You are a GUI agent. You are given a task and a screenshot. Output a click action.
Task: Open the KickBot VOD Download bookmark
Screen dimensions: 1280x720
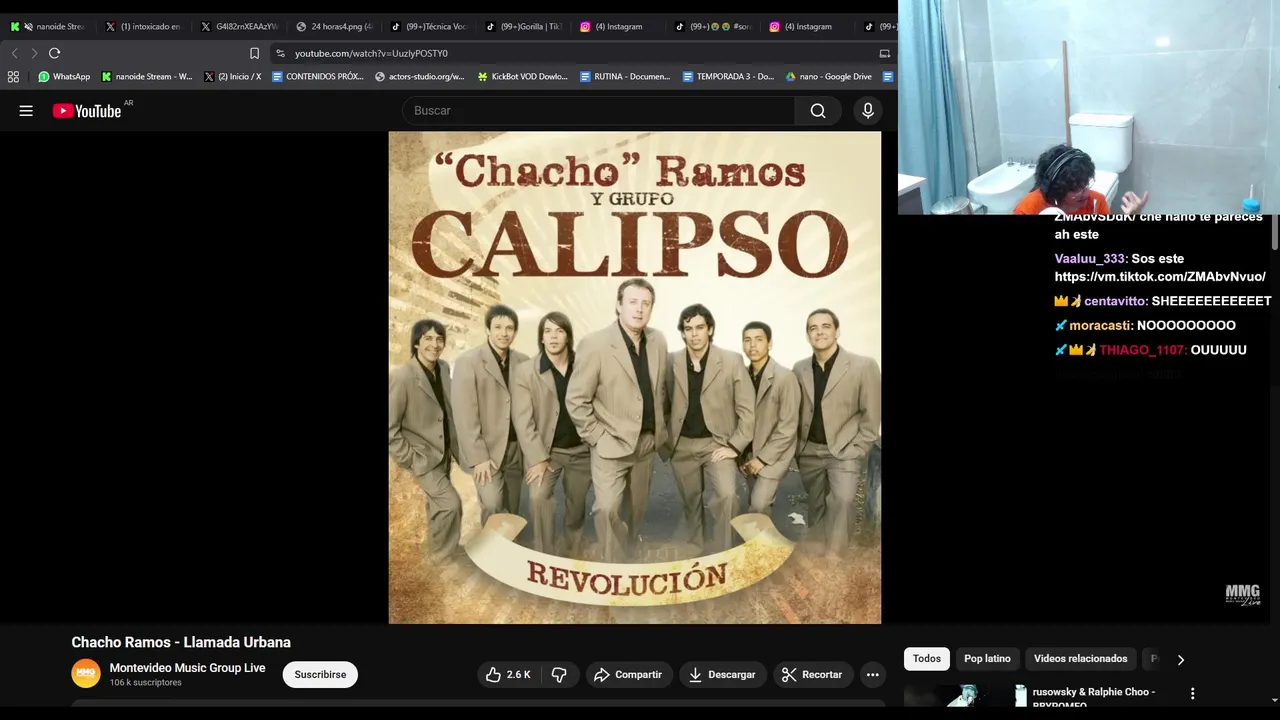pos(523,76)
